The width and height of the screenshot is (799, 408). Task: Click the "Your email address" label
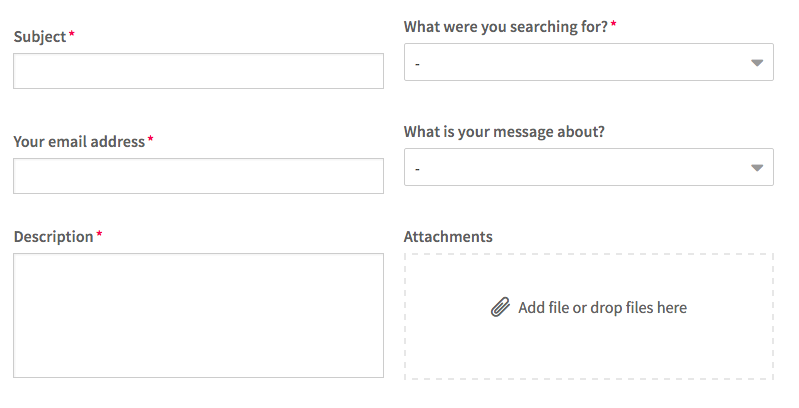79,142
